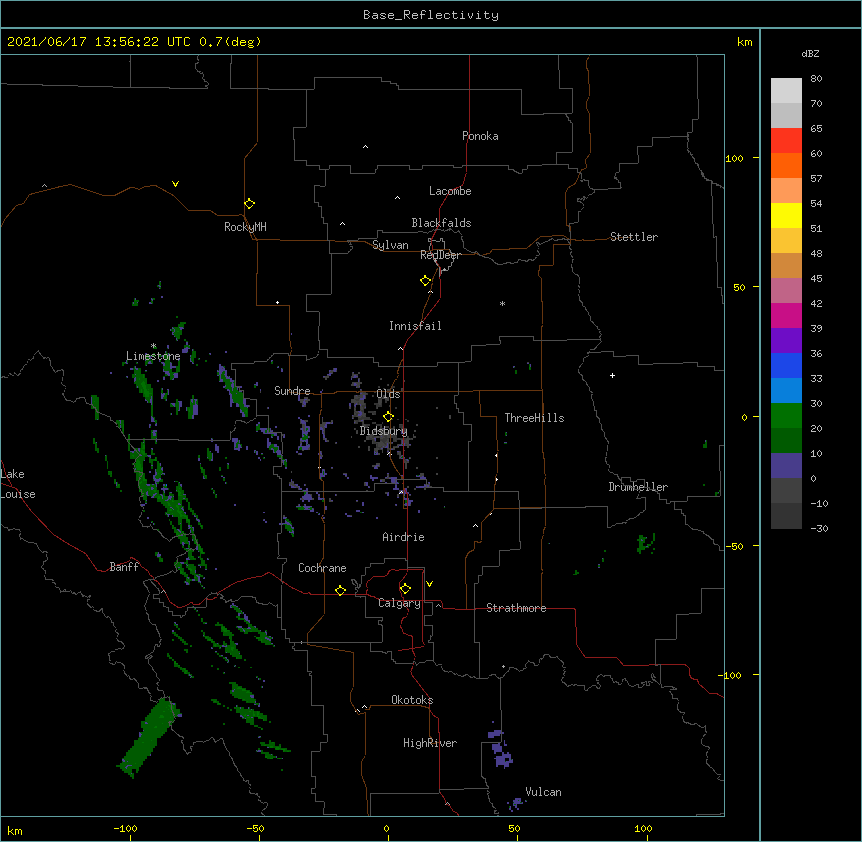Click the 100 tick on the right axis
862x842 pixels.
[x=734, y=158]
